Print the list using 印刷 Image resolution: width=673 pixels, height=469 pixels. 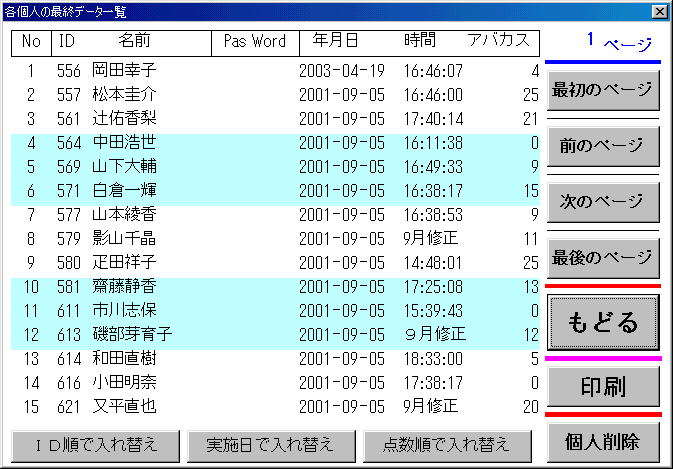tap(603, 387)
